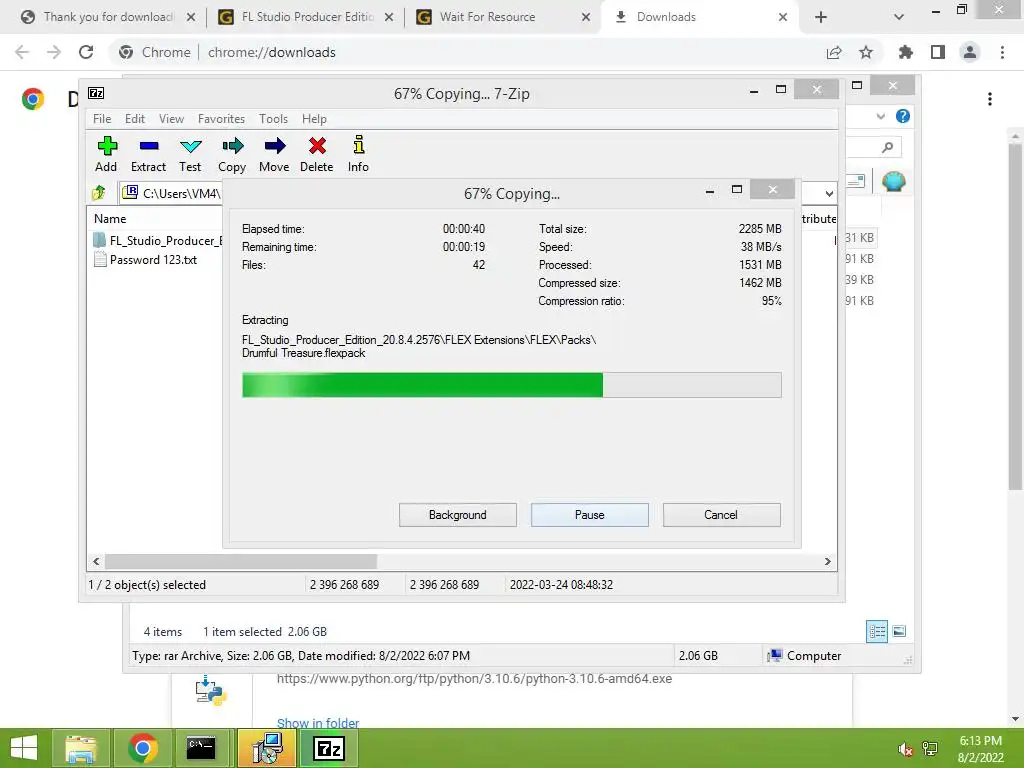Screen dimensions: 1024x768
Task: Click the network tray icon
Action: tap(930, 750)
